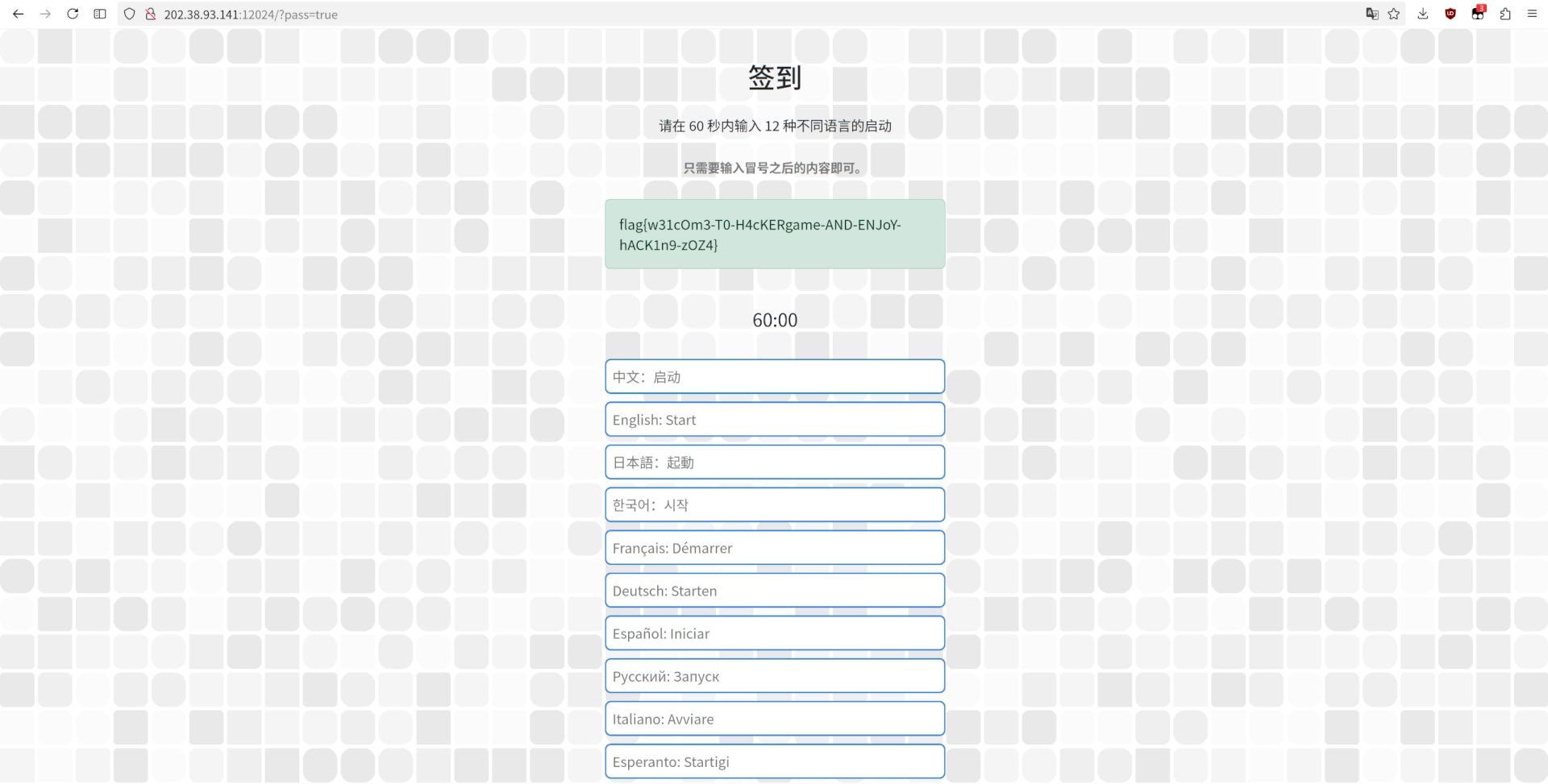
Task: Go back to the previous page
Action: pos(18,14)
